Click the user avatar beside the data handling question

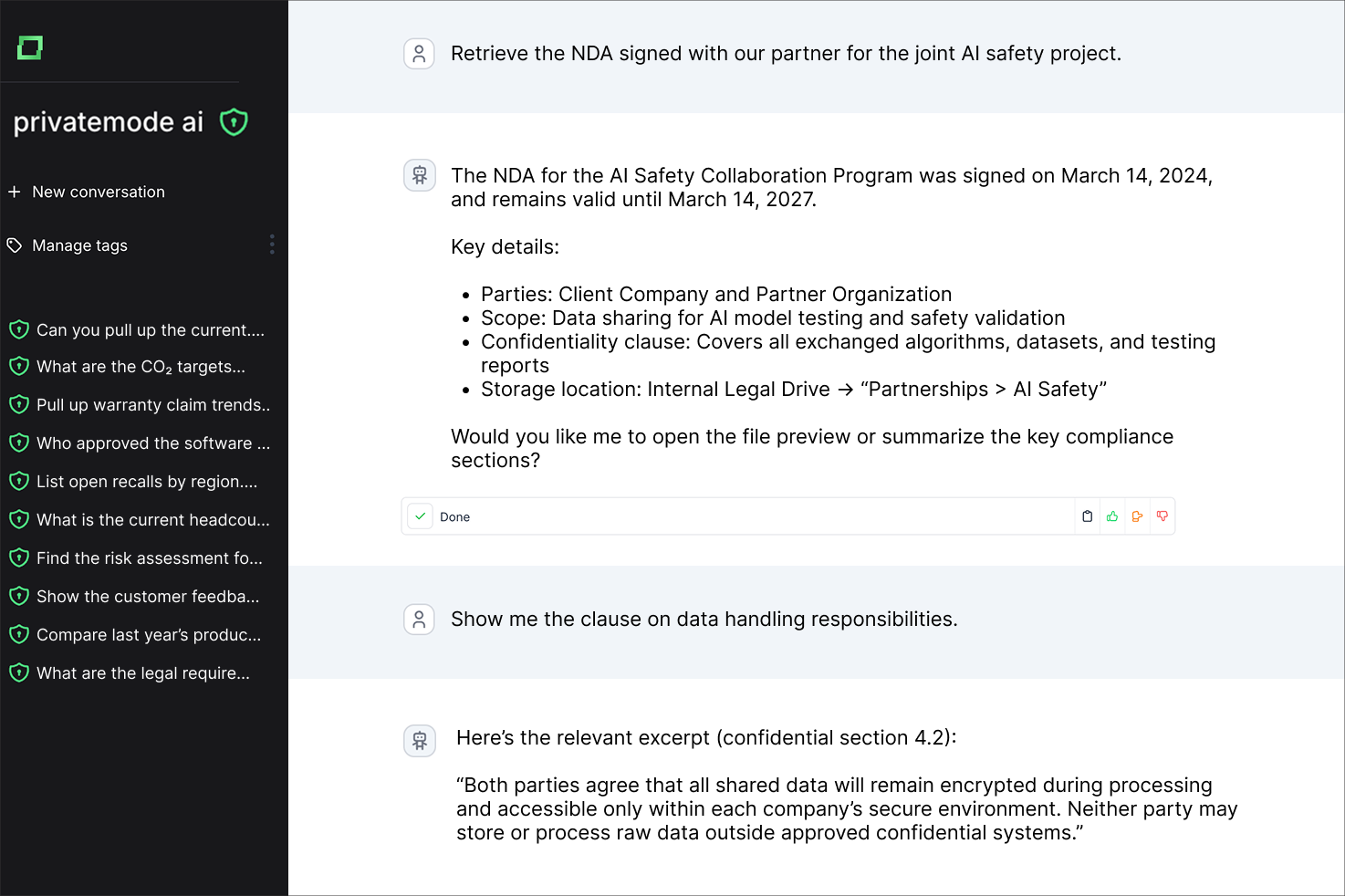[x=419, y=620]
